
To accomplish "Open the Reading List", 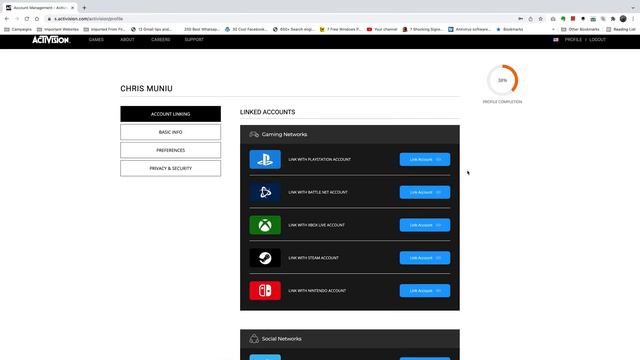I will pos(621,29).
